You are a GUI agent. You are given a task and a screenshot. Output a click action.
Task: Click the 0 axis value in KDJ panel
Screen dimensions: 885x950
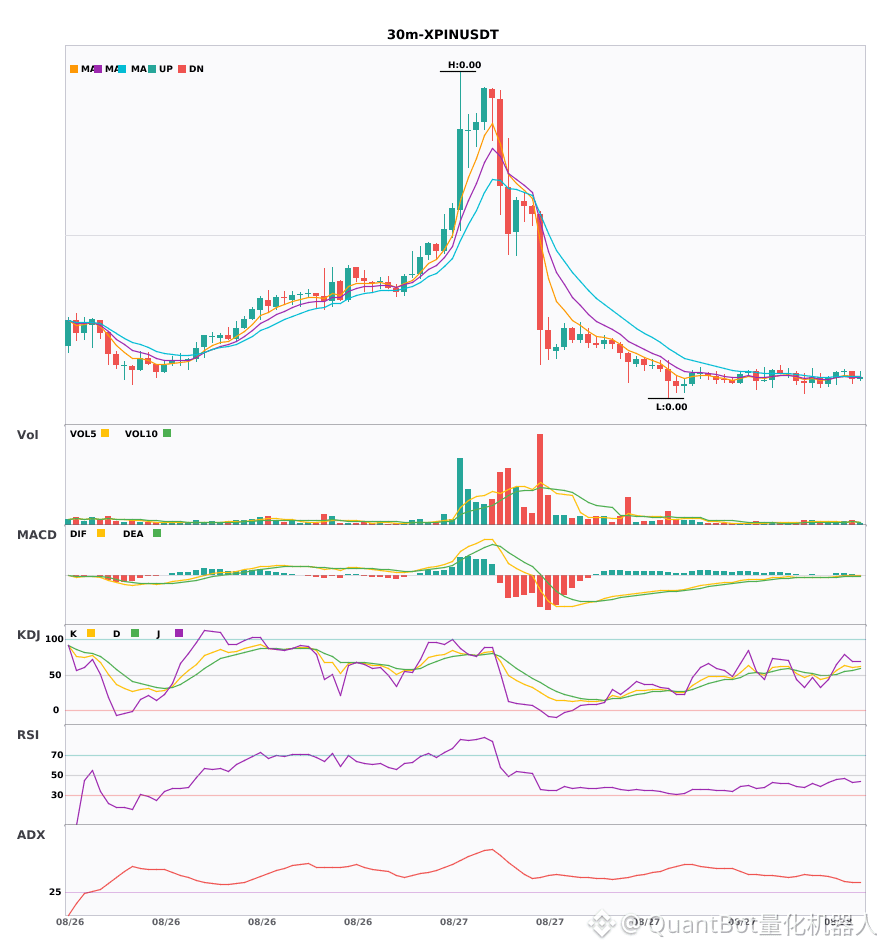pos(56,710)
